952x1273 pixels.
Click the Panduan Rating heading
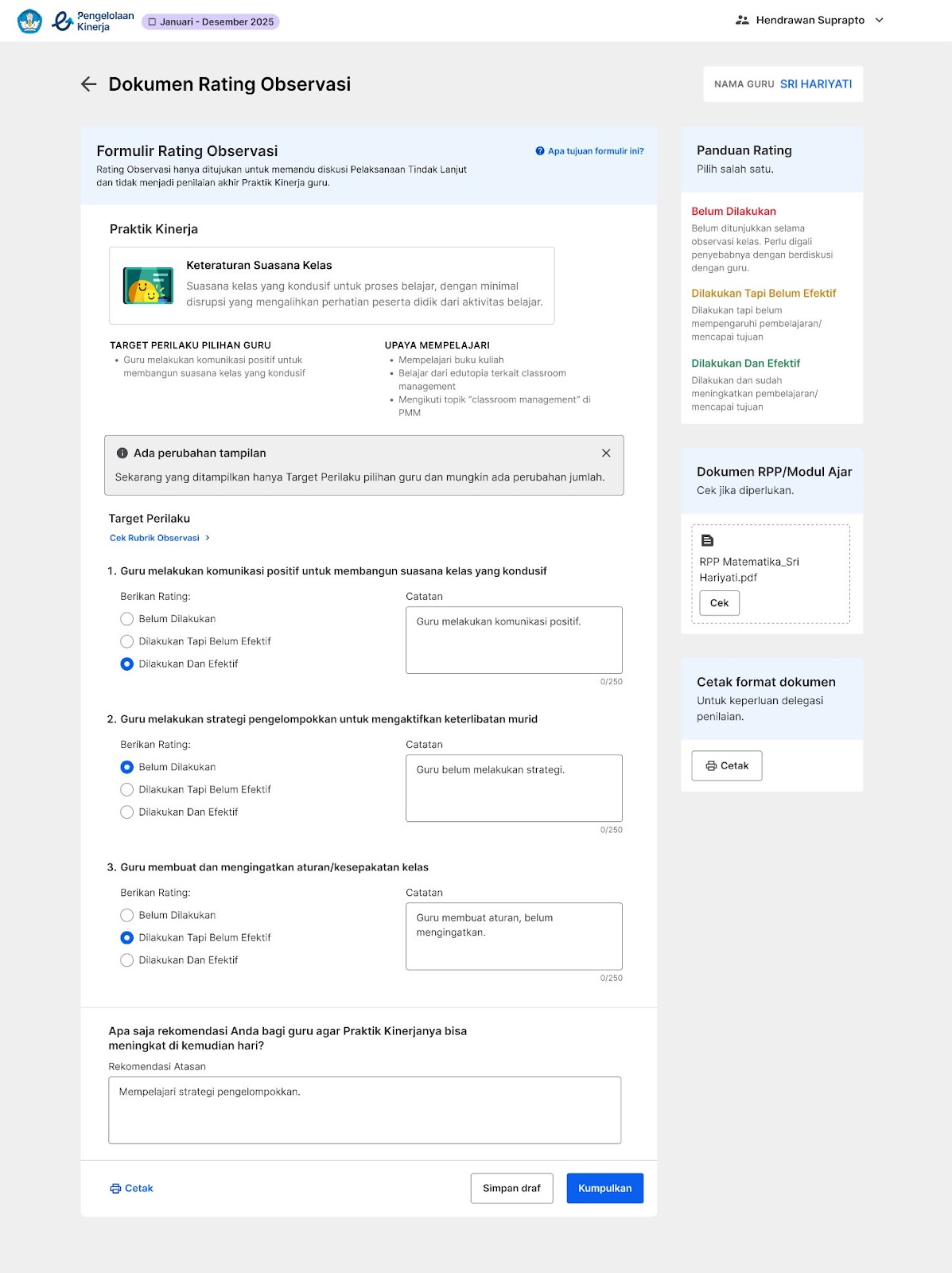[744, 150]
